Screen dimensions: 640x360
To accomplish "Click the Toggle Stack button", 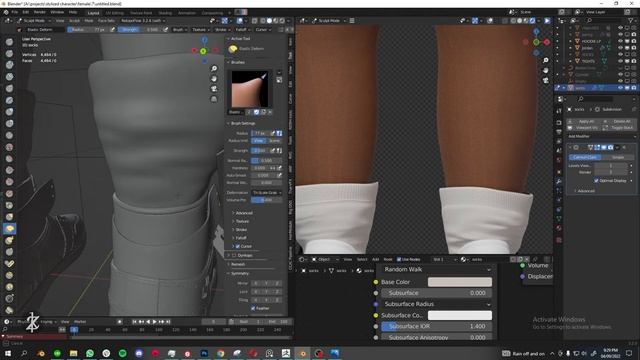I will click(619, 128).
